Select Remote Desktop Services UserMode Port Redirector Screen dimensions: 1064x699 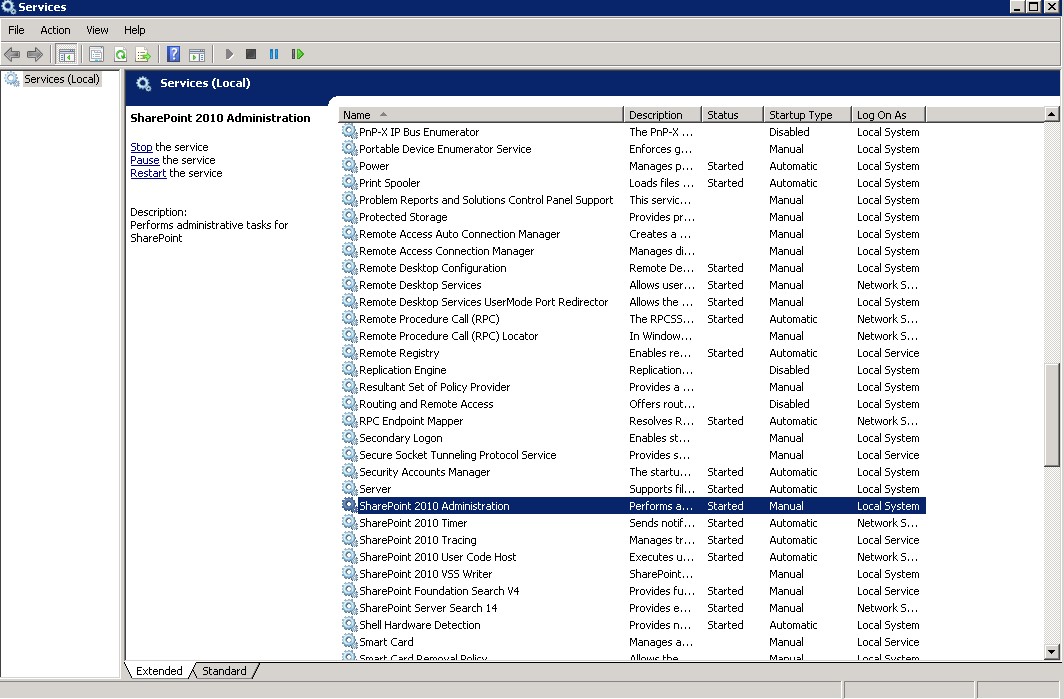632,302
